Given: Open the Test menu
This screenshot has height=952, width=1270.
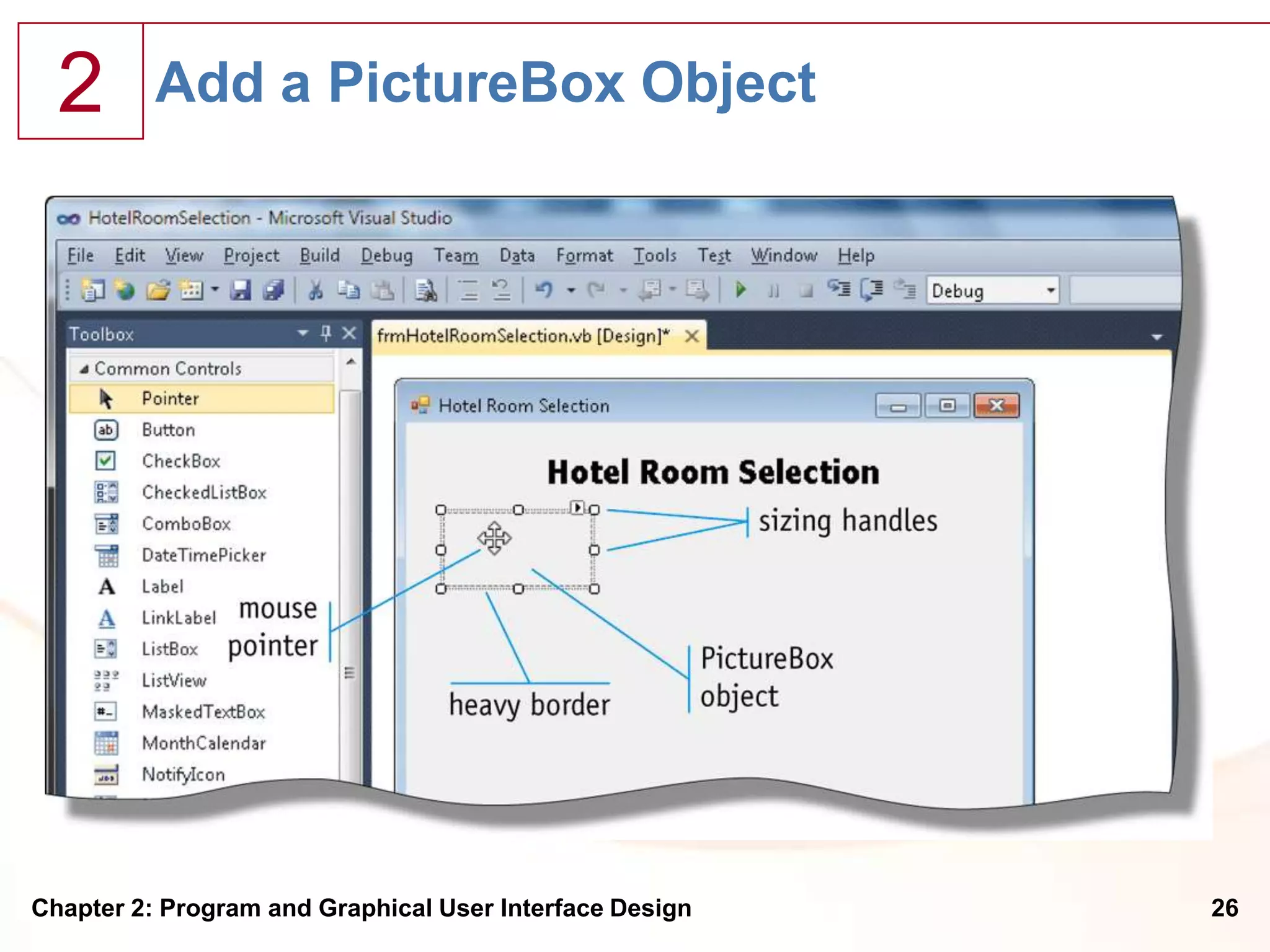Looking at the screenshot, I should click(x=714, y=255).
